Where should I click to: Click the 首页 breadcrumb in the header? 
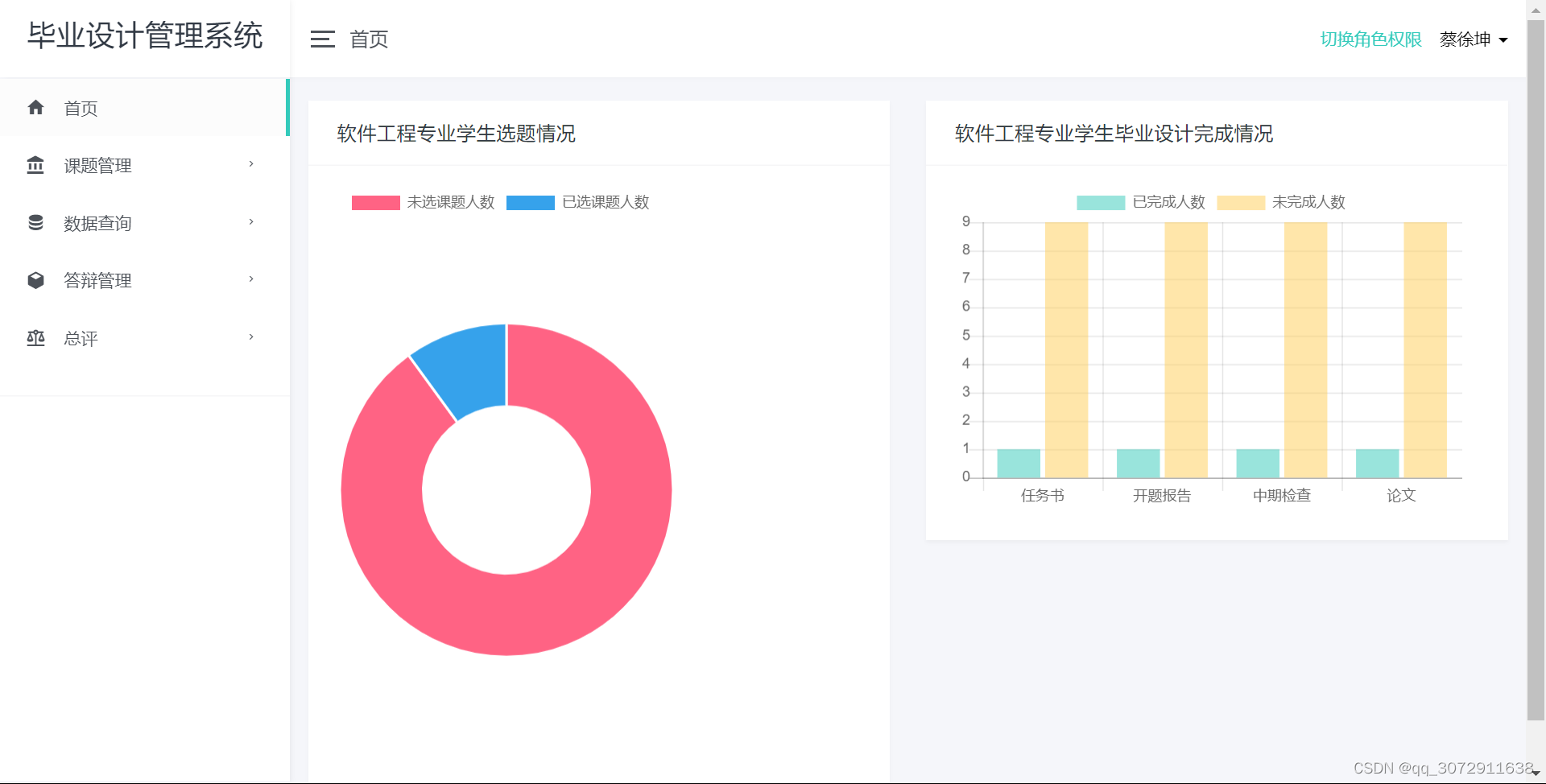pyautogui.click(x=369, y=39)
